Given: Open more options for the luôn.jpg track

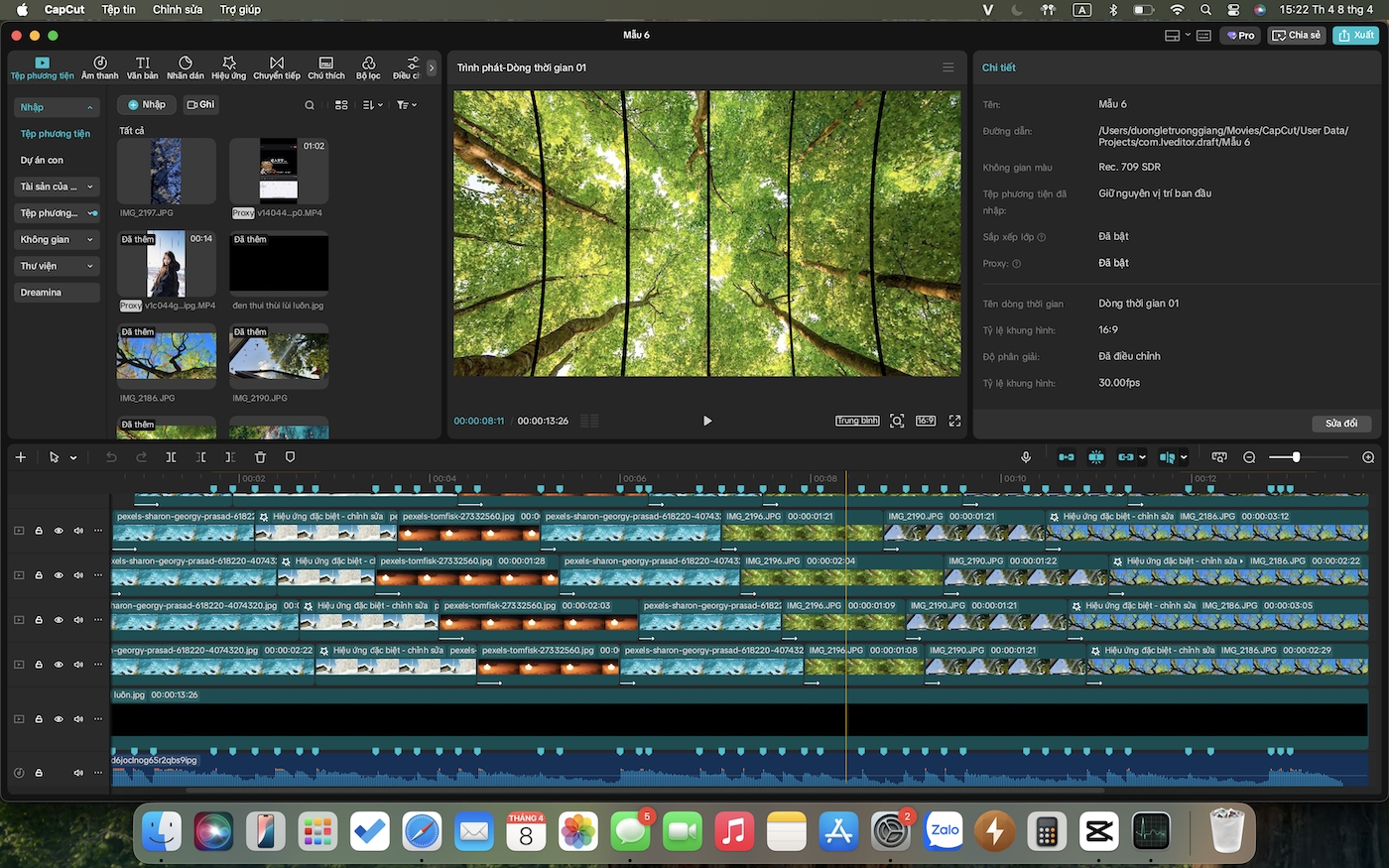Looking at the screenshot, I should click(x=98, y=719).
